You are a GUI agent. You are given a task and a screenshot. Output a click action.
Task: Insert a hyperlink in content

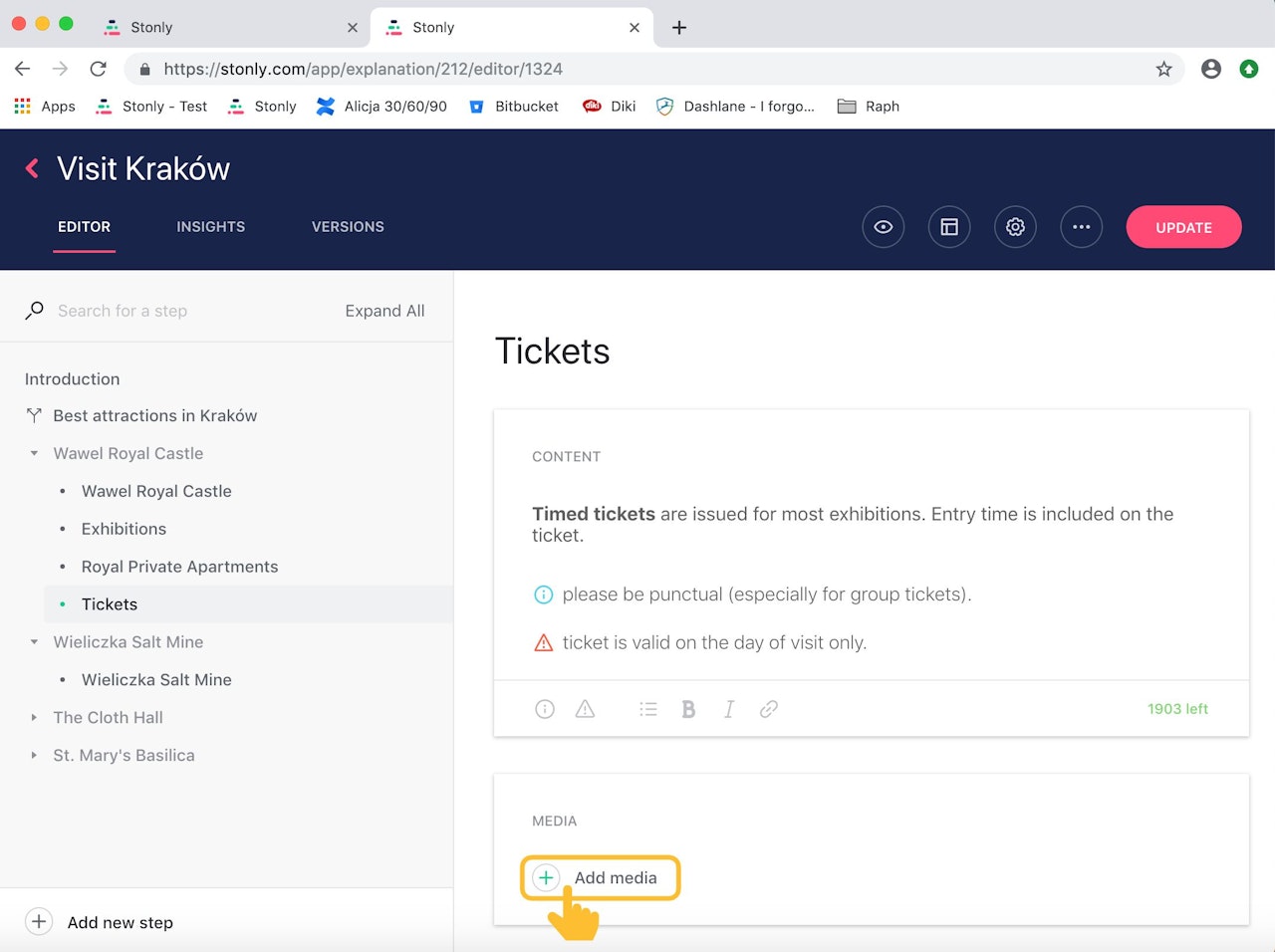(x=769, y=709)
